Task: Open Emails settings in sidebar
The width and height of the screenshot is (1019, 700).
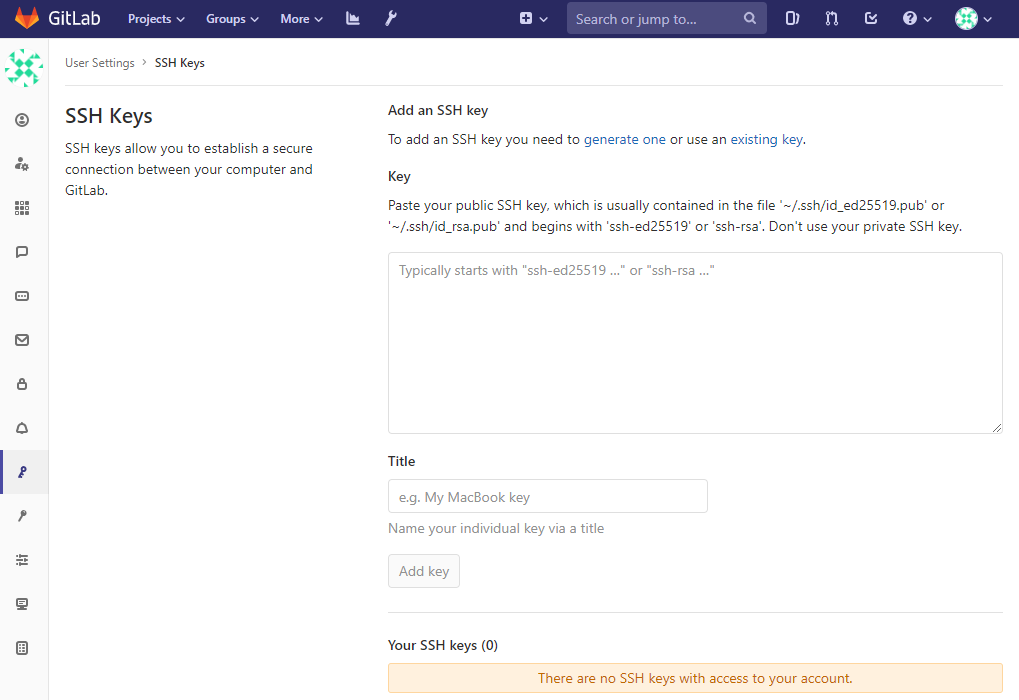Action: pos(22,340)
